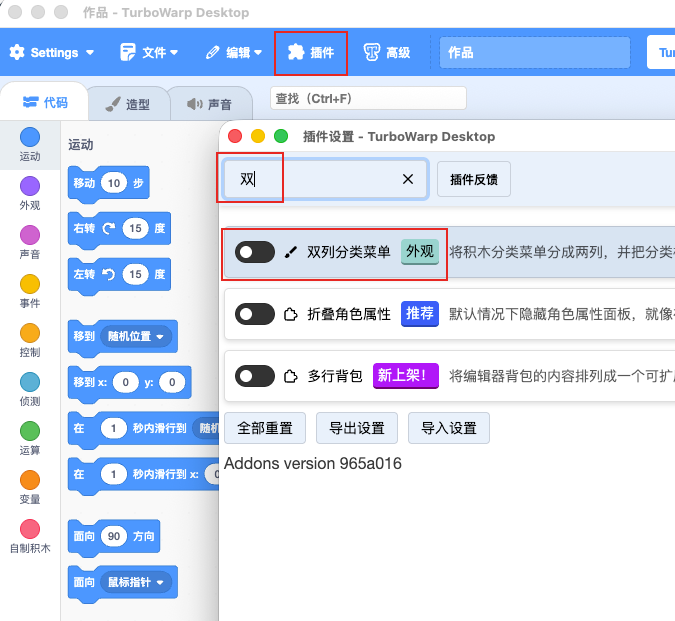Click the 高级 TurboWarp icon
Viewport: 675px width, 621px height.
372,53
